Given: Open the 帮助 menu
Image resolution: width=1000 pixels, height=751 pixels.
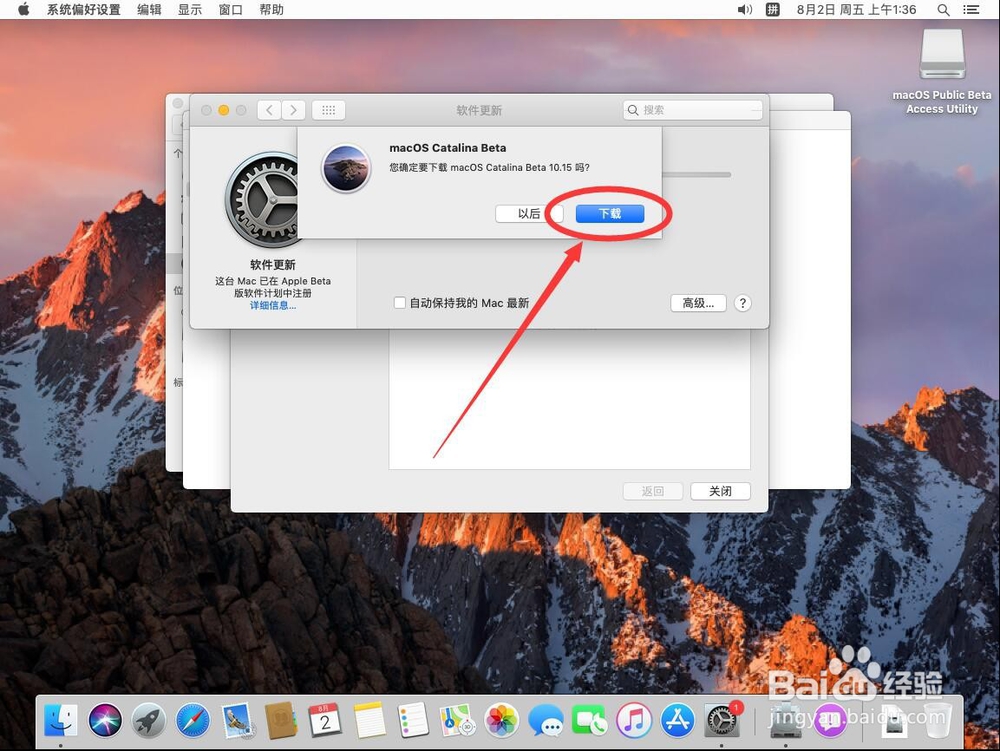Looking at the screenshot, I should [271, 10].
